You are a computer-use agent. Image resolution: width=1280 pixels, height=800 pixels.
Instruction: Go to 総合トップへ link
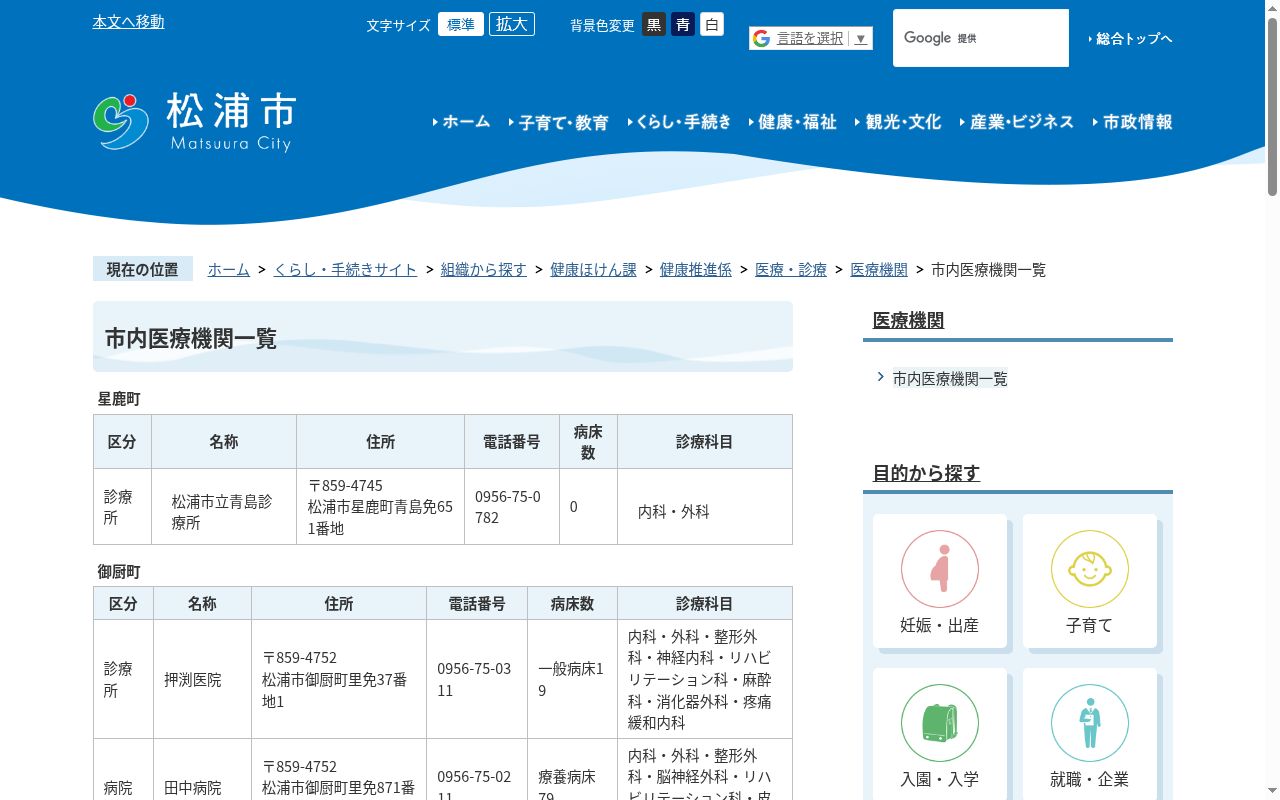click(1130, 39)
